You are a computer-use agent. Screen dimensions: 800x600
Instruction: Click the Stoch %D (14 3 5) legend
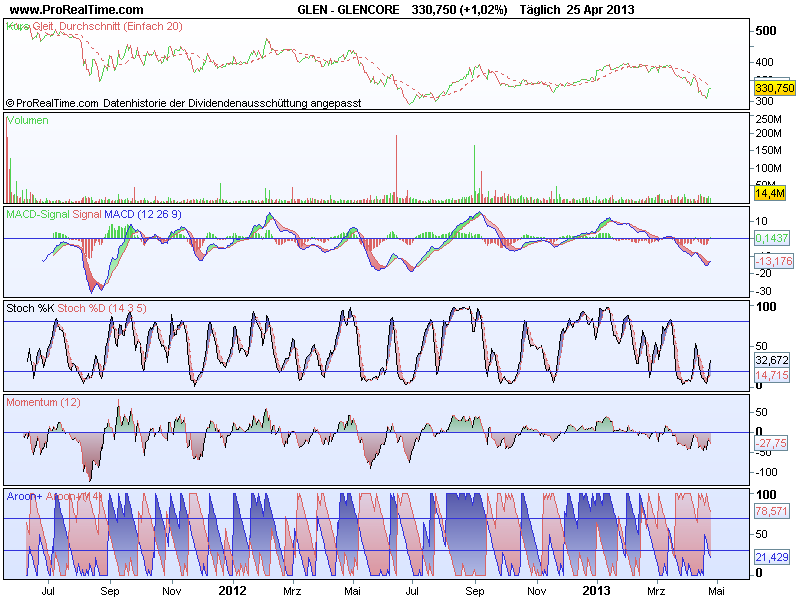pos(102,308)
